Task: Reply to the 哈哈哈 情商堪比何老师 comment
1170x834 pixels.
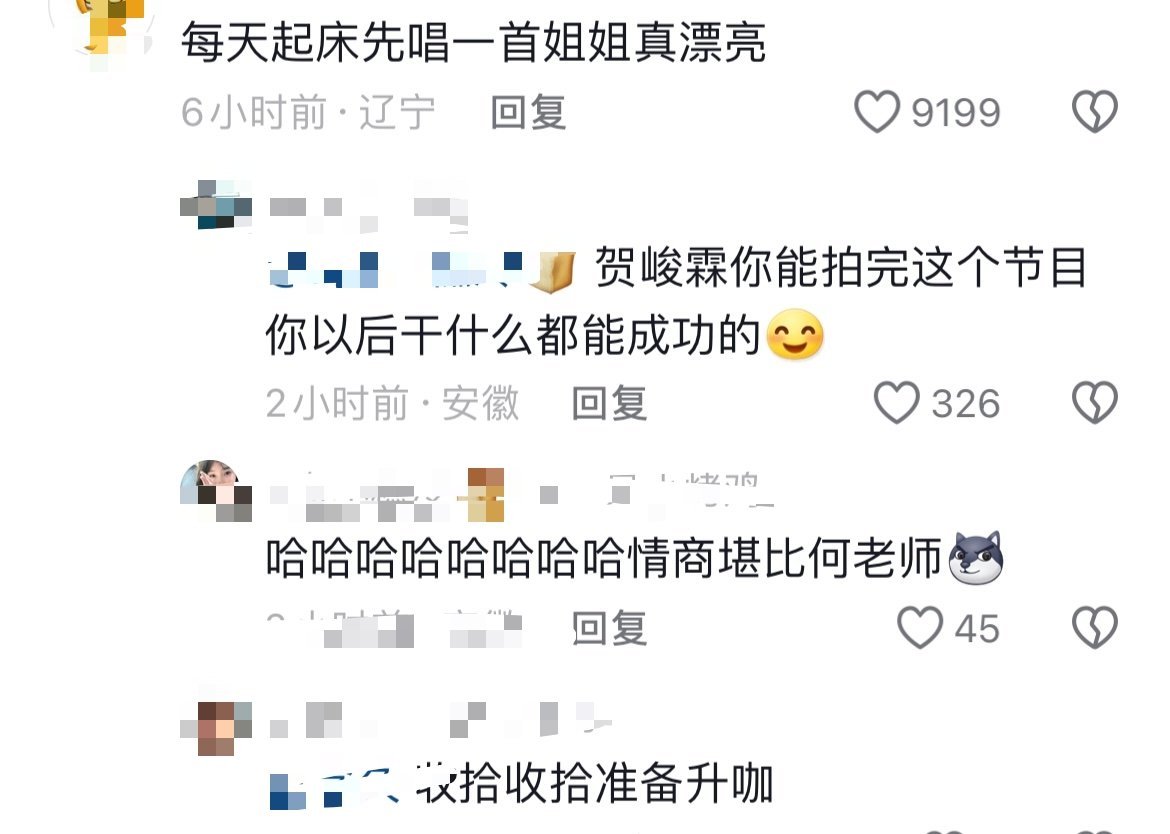Action: (x=609, y=628)
